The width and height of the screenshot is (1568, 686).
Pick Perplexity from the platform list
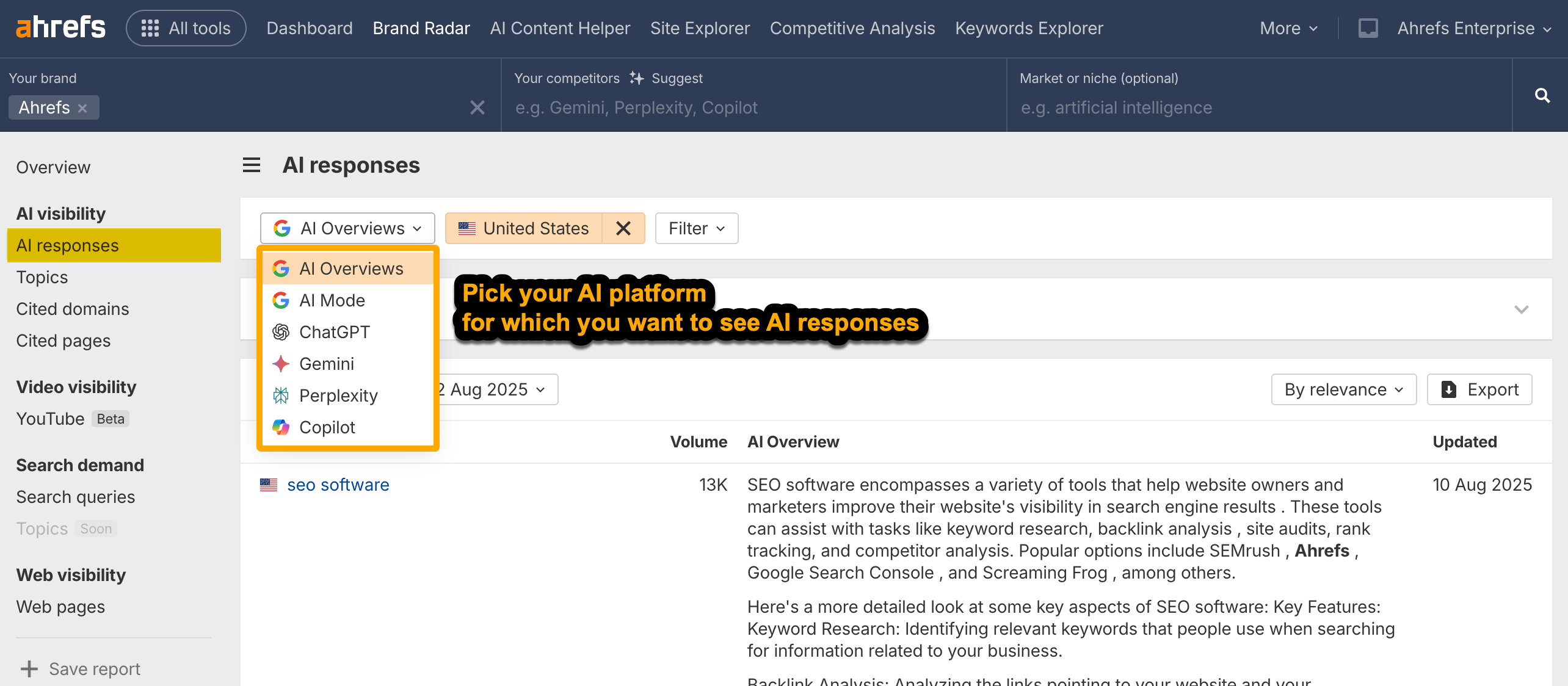pos(338,395)
